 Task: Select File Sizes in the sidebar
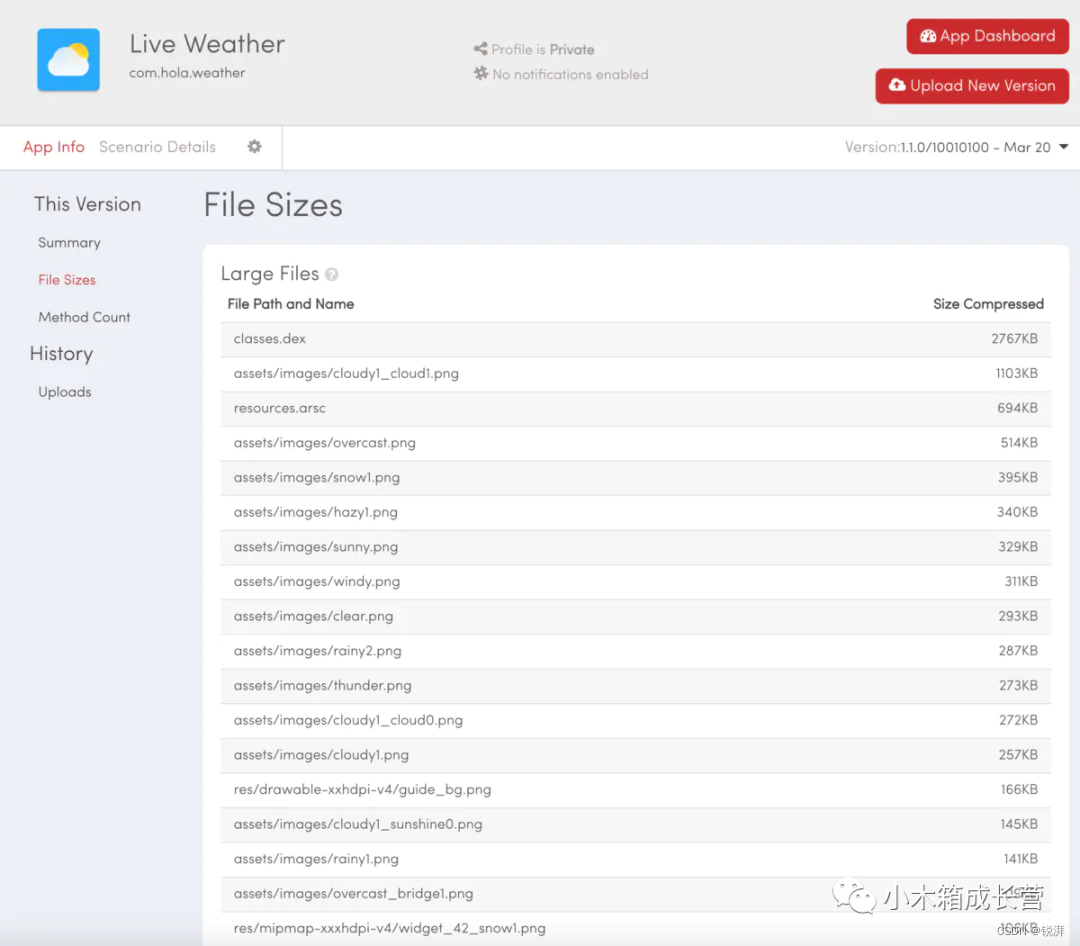click(67, 280)
